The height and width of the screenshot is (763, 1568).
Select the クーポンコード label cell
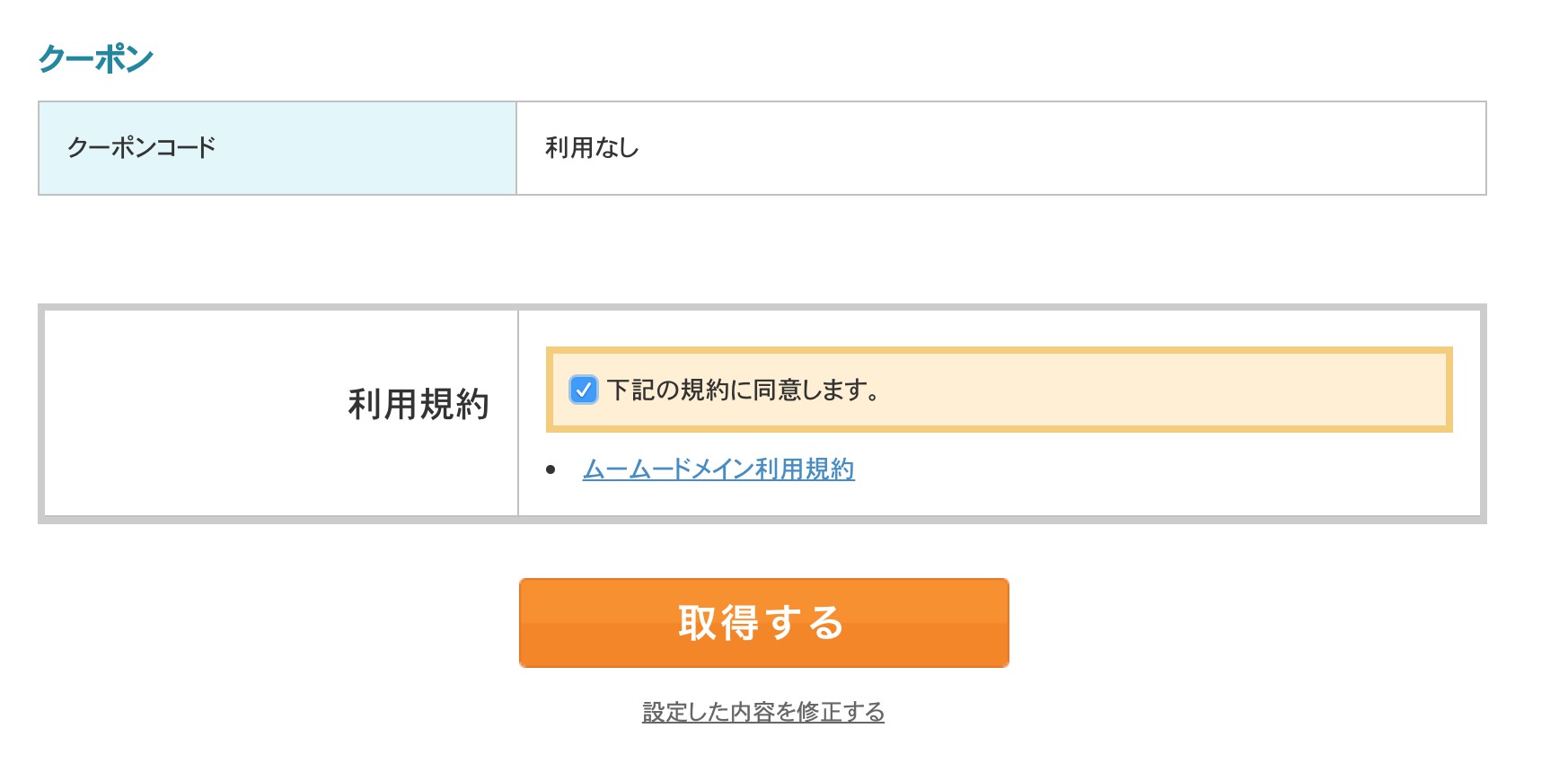pyautogui.click(x=277, y=148)
